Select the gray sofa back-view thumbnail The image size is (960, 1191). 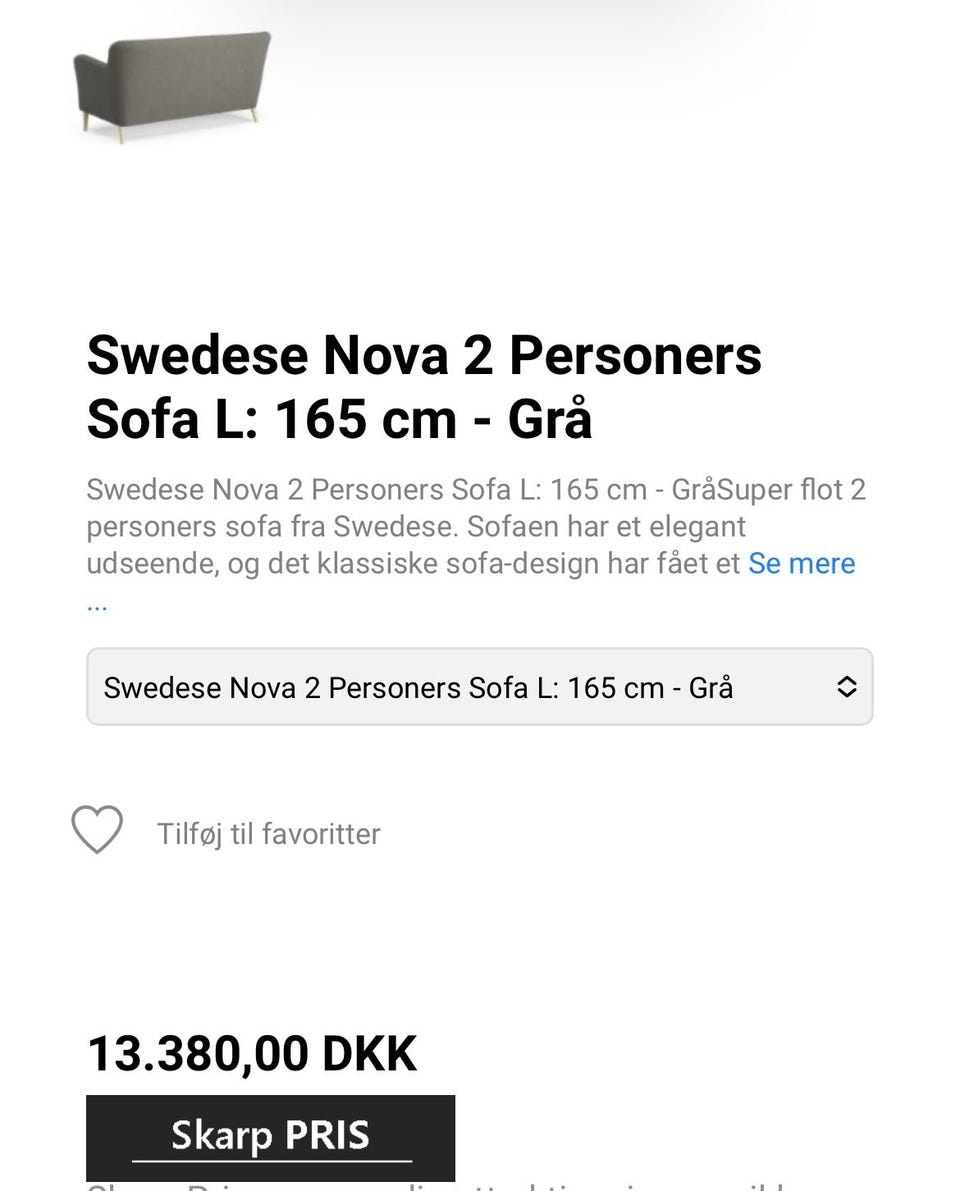172,84
